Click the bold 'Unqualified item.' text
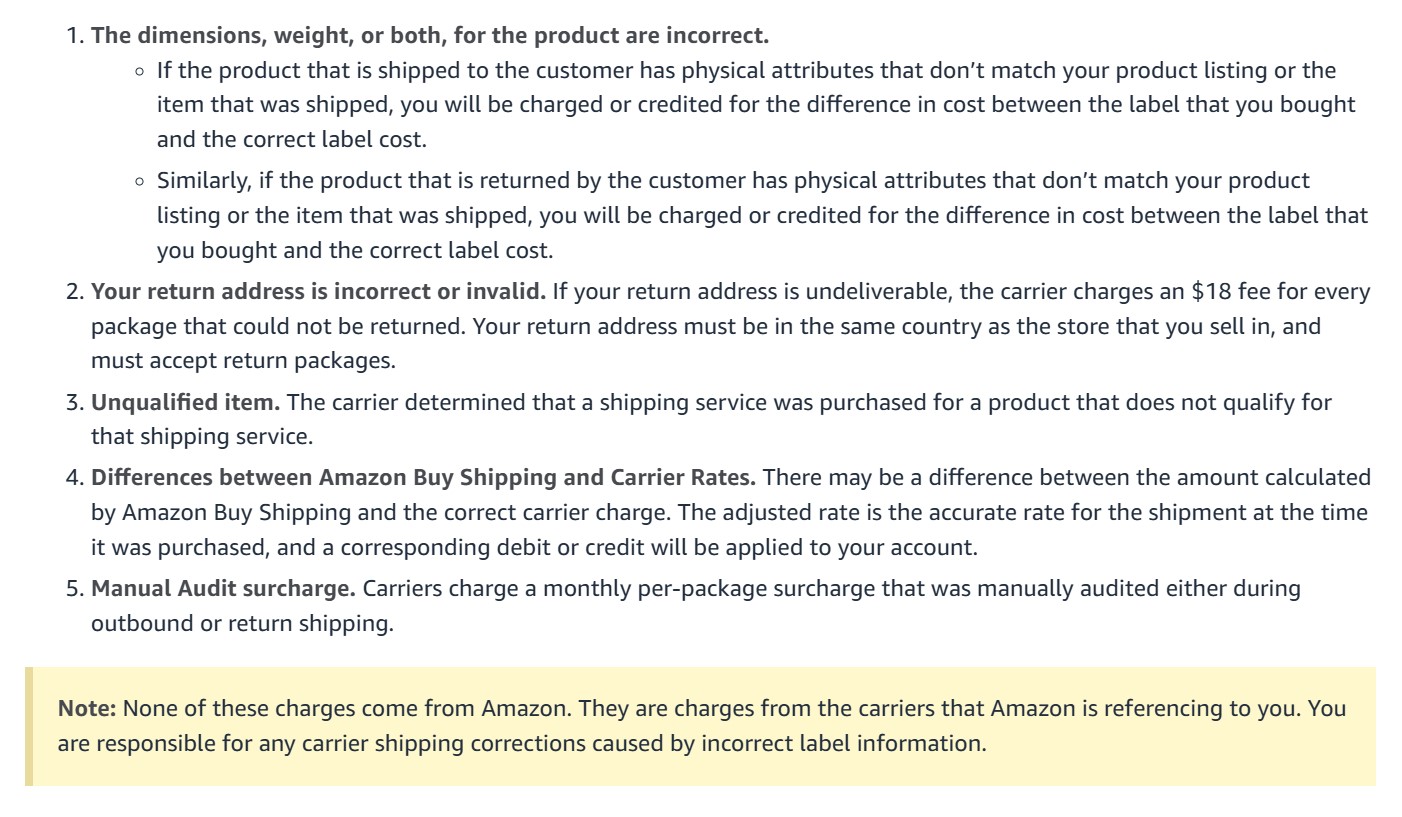1402x817 pixels. pyautogui.click(x=186, y=402)
